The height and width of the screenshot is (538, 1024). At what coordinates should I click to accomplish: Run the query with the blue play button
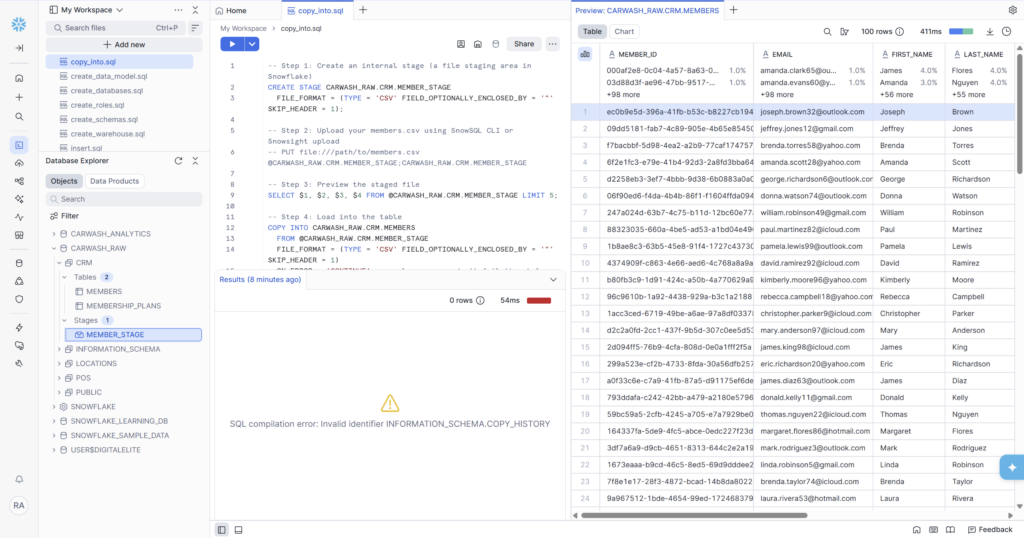[x=232, y=44]
